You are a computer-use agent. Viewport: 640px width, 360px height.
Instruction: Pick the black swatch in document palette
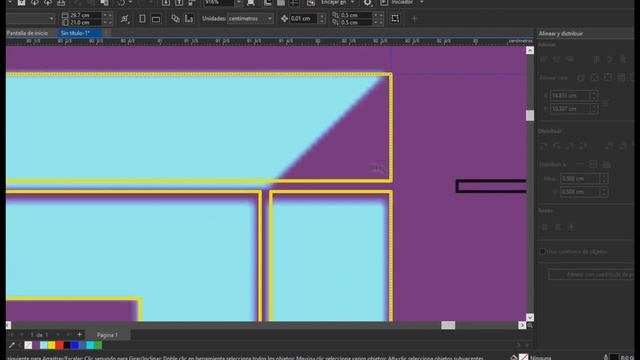67,345
